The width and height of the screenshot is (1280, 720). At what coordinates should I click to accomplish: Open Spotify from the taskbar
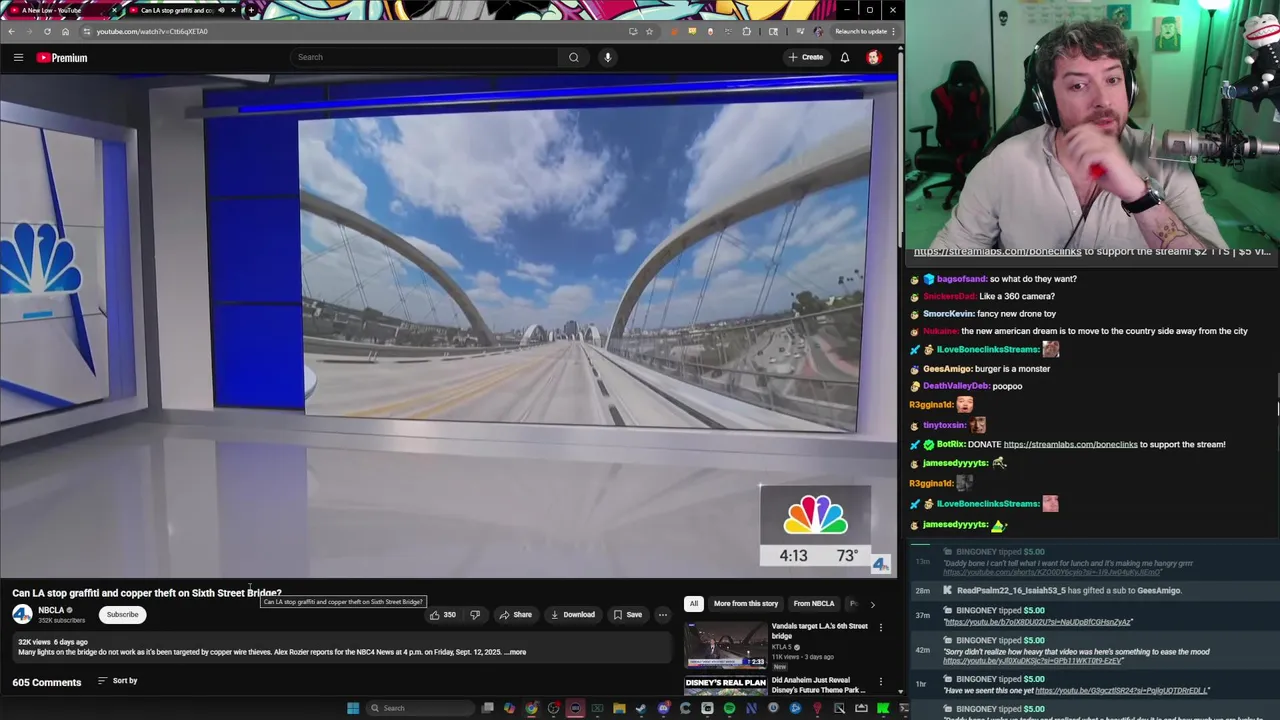pos(729,708)
